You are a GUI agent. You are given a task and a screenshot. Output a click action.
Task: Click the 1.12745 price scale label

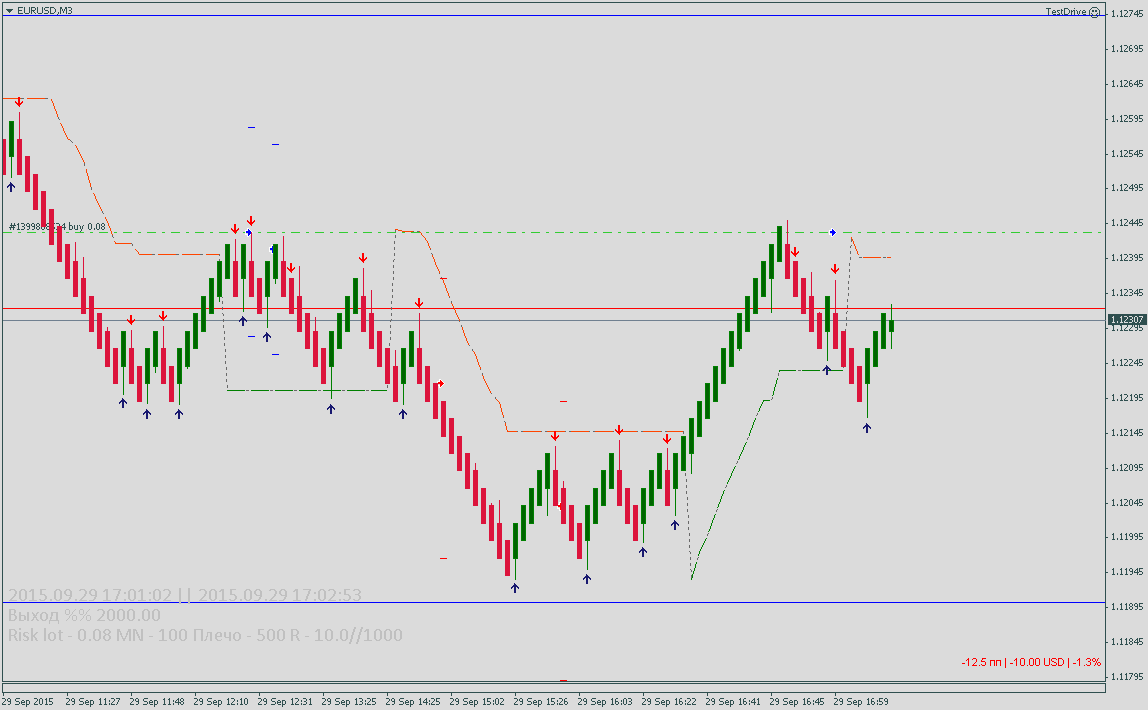[1127, 14]
